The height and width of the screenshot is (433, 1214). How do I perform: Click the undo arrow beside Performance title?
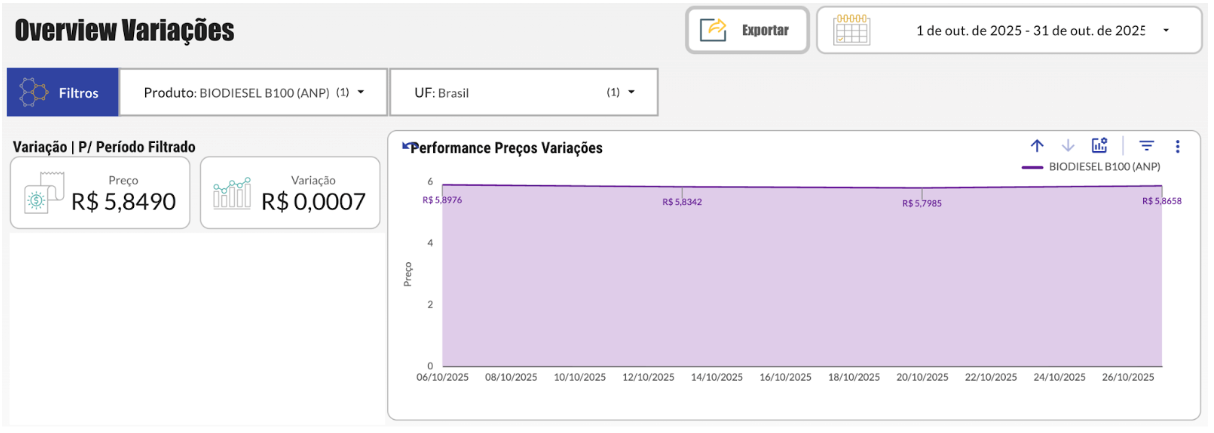[407, 147]
